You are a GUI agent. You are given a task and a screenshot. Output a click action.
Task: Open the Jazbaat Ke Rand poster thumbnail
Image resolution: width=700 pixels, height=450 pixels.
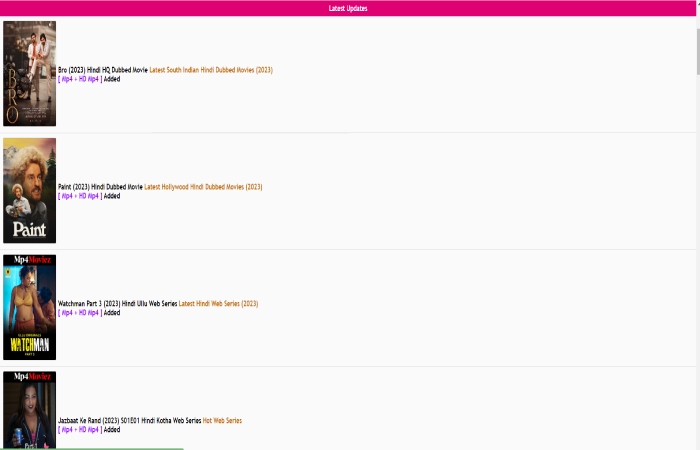click(x=29, y=410)
